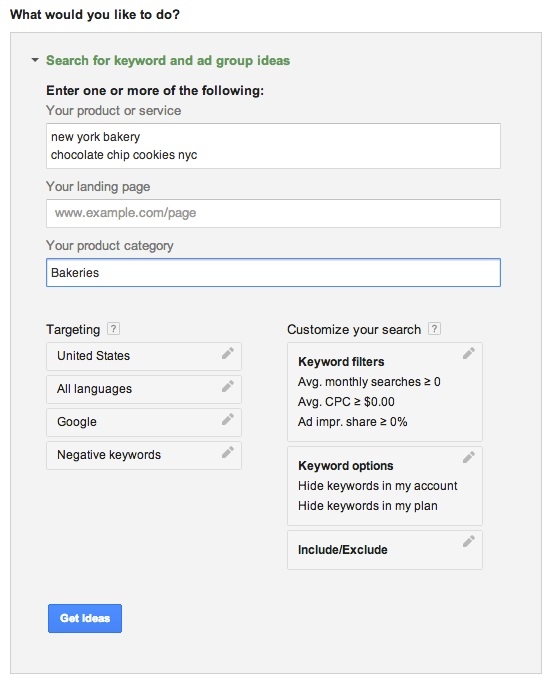Select the product category Bakeries field
The width and height of the screenshot is (556, 682).
(x=273, y=273)
